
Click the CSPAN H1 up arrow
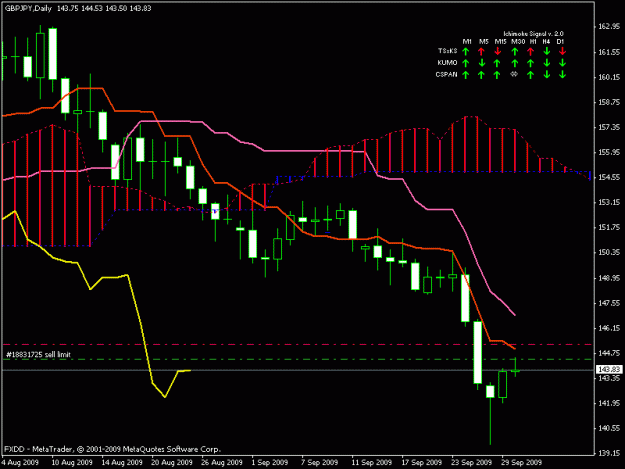531,75
